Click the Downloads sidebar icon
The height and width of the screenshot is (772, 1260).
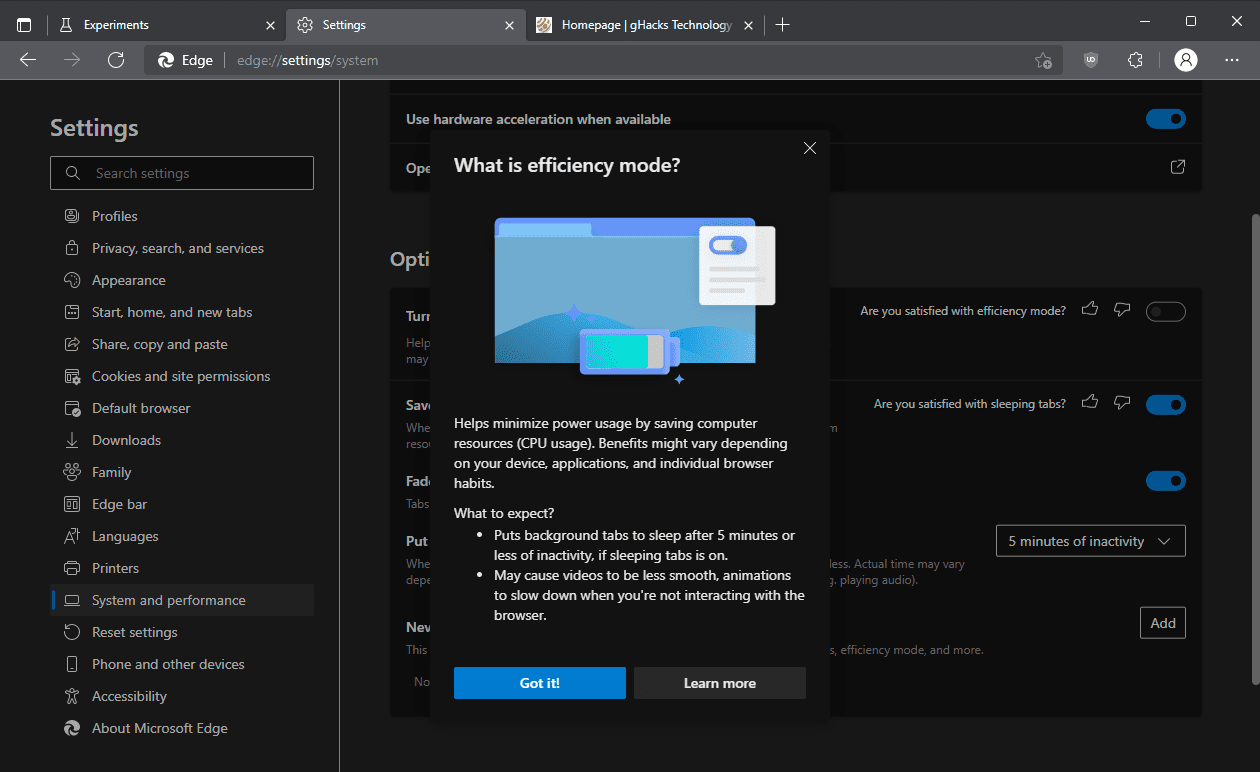coord(71,439)
